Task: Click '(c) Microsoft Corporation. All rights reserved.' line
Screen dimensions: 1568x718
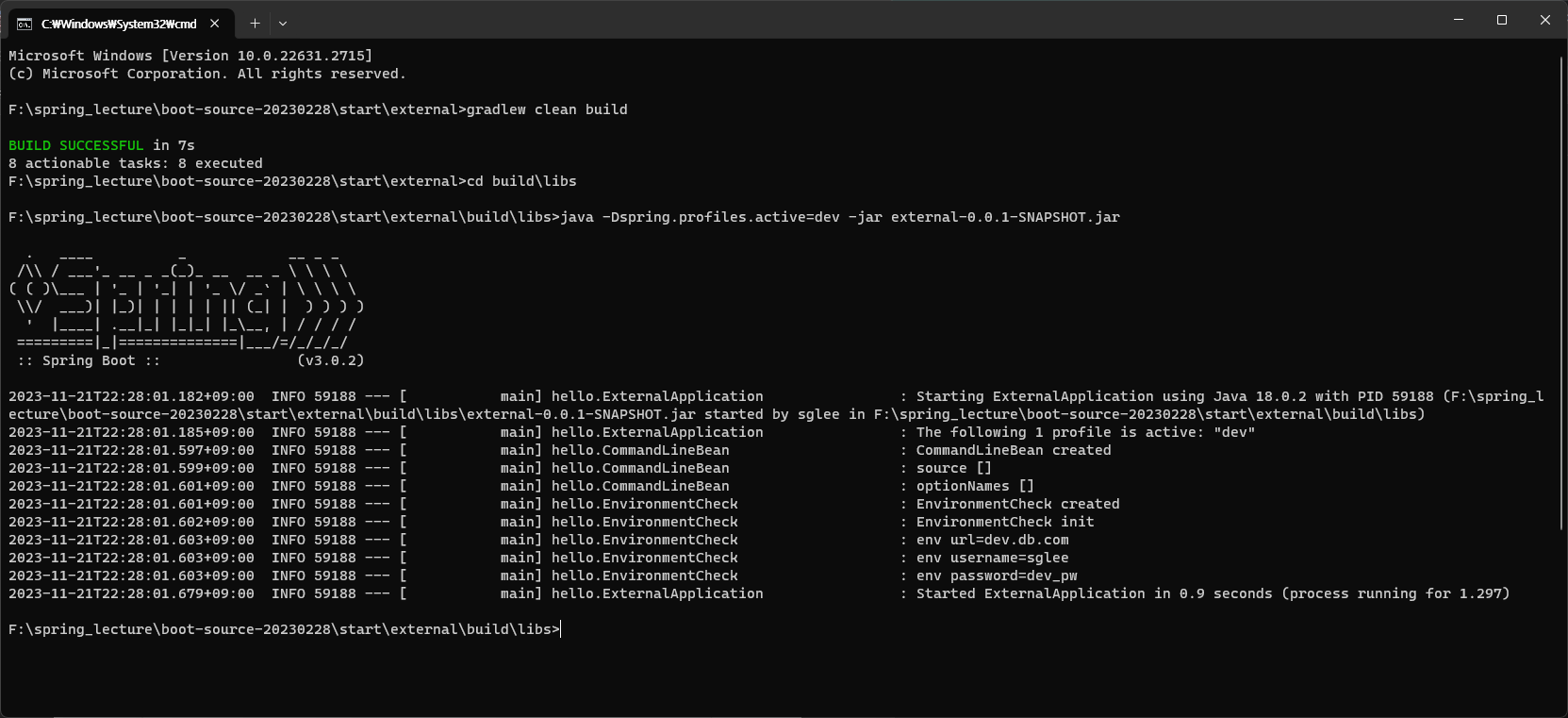Action: pos(207,74)
